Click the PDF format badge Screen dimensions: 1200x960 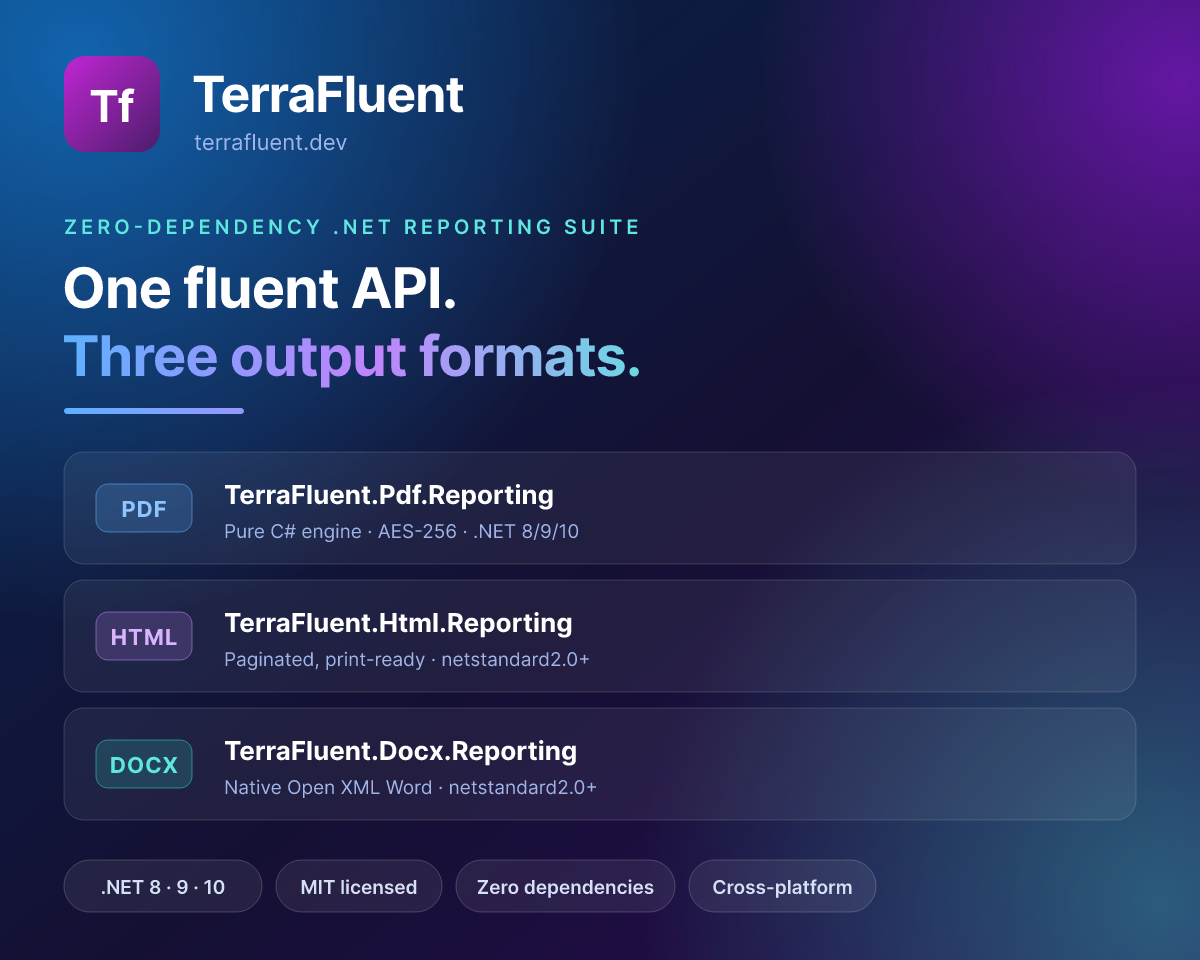point(144,508)
